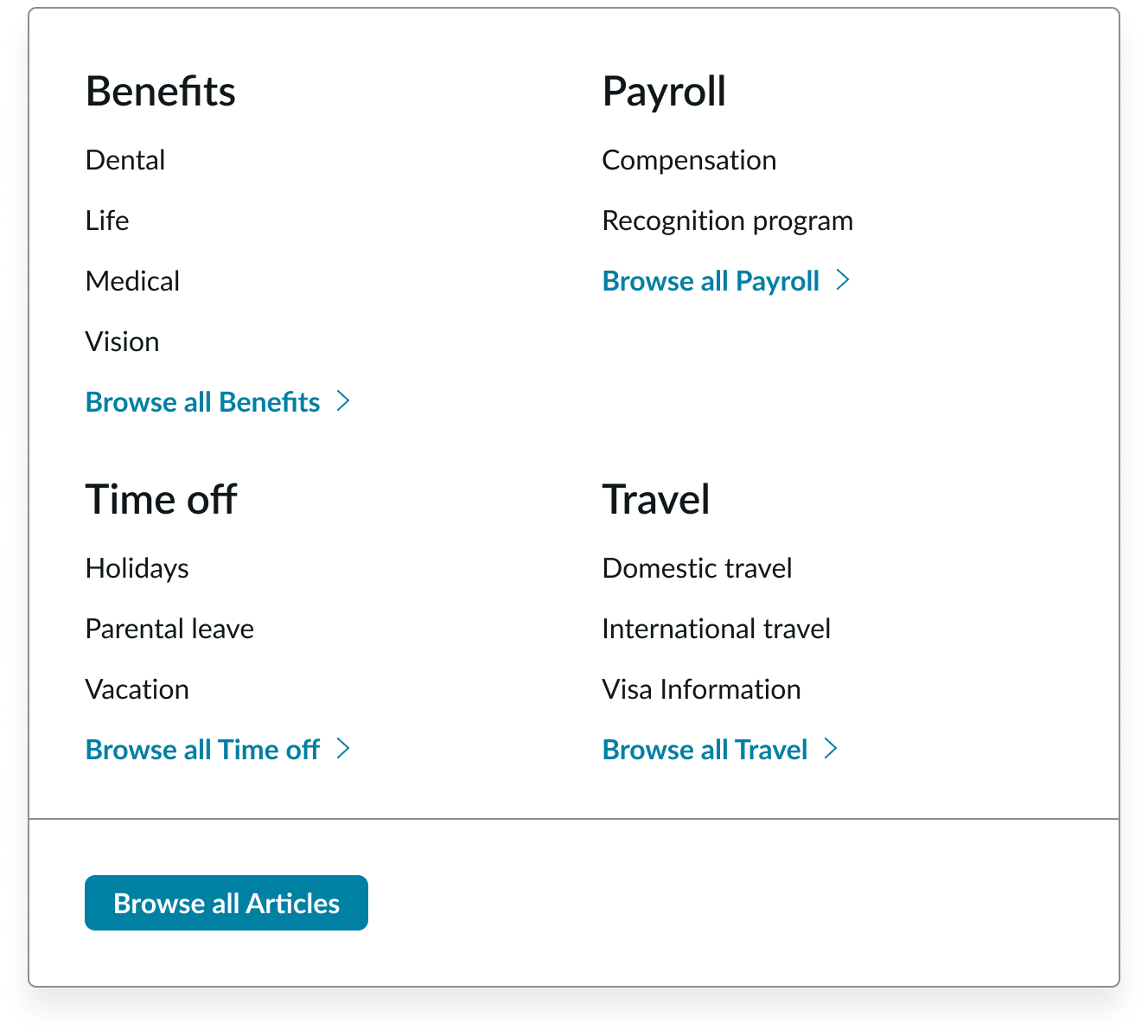Open the Domestic travel item
This screenshot has width=1148, height=1036.
pos(697,568)
